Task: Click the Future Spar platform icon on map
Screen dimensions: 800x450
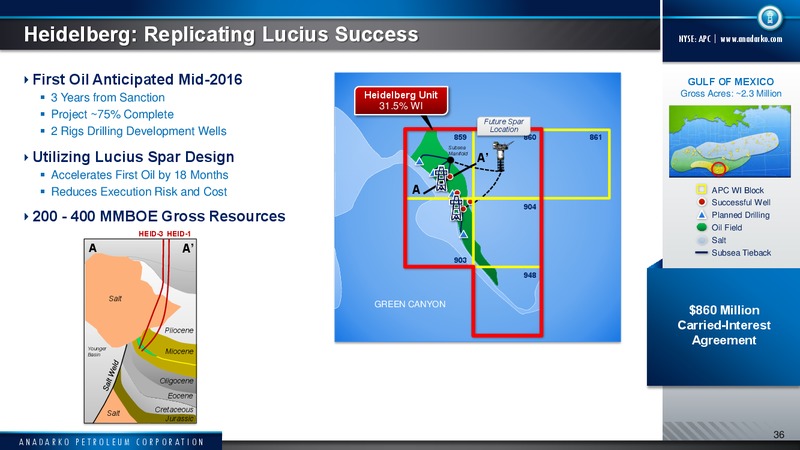Action: click(x=502, y=156)
